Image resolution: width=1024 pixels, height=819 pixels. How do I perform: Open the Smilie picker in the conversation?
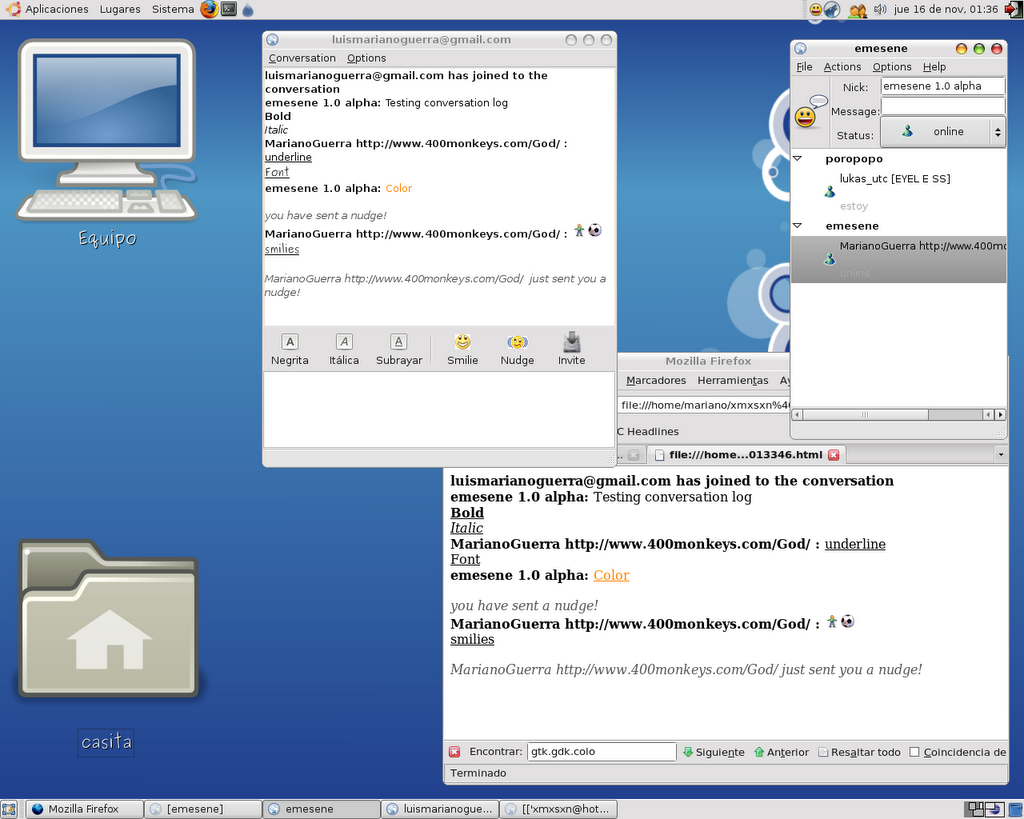click(x=462, y=349)
